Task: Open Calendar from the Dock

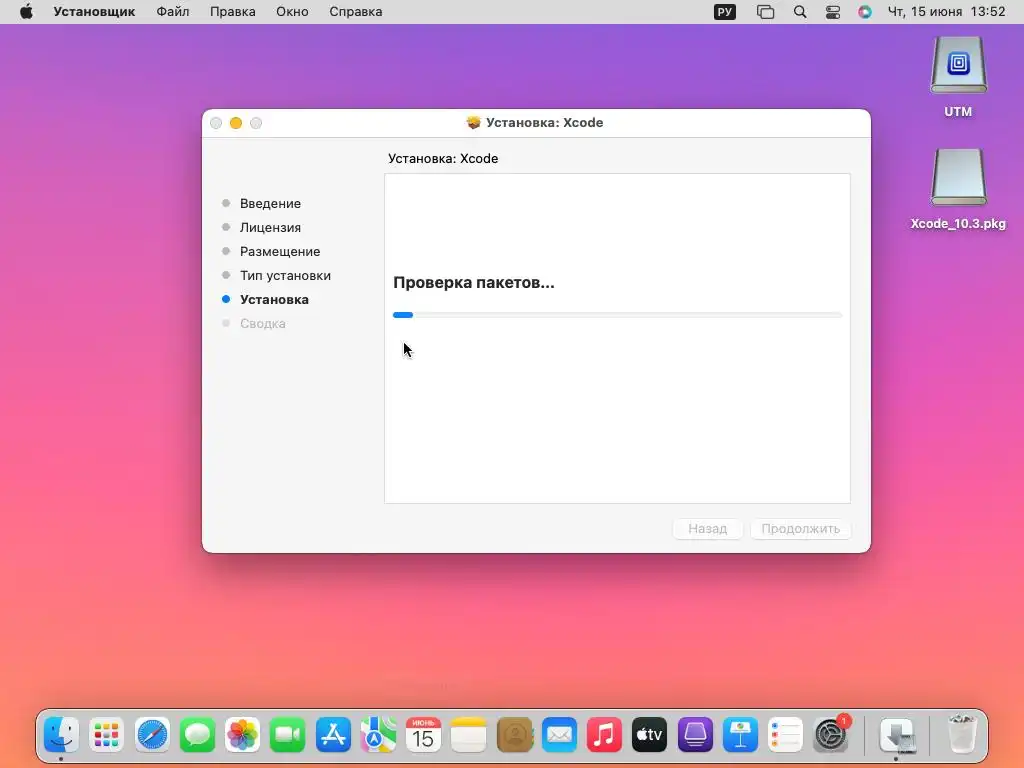Action: pyautogui.click(x=423, y=735)
